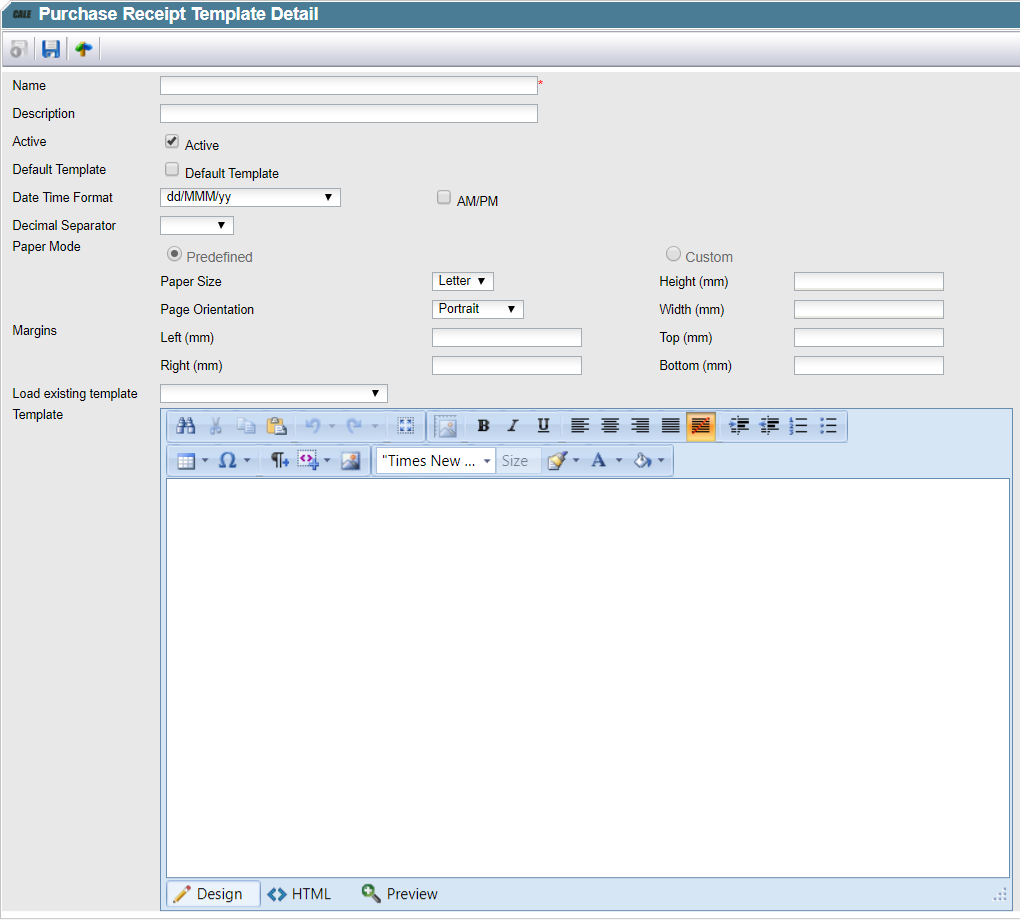Click the picture icon after code snippet
Viewport: 1020px width, 920px height.
point(351,461)
